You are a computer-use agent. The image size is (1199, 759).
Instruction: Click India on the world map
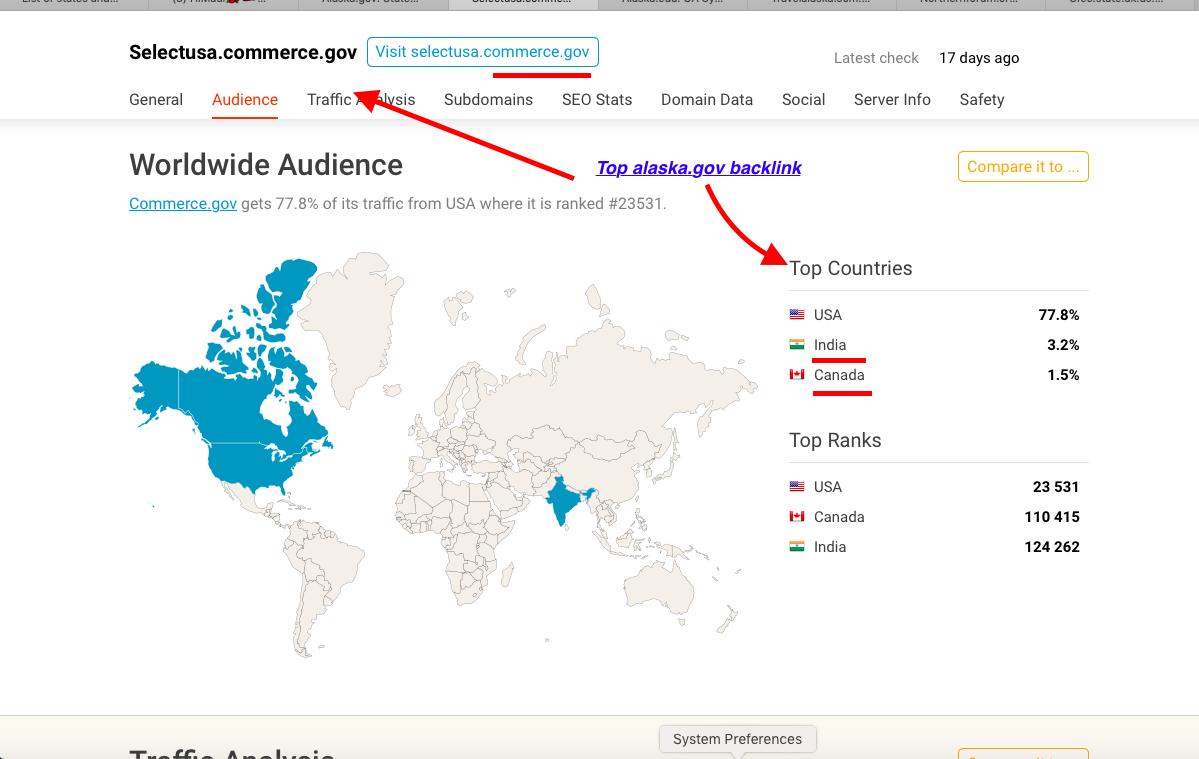(x=564, y=501)
